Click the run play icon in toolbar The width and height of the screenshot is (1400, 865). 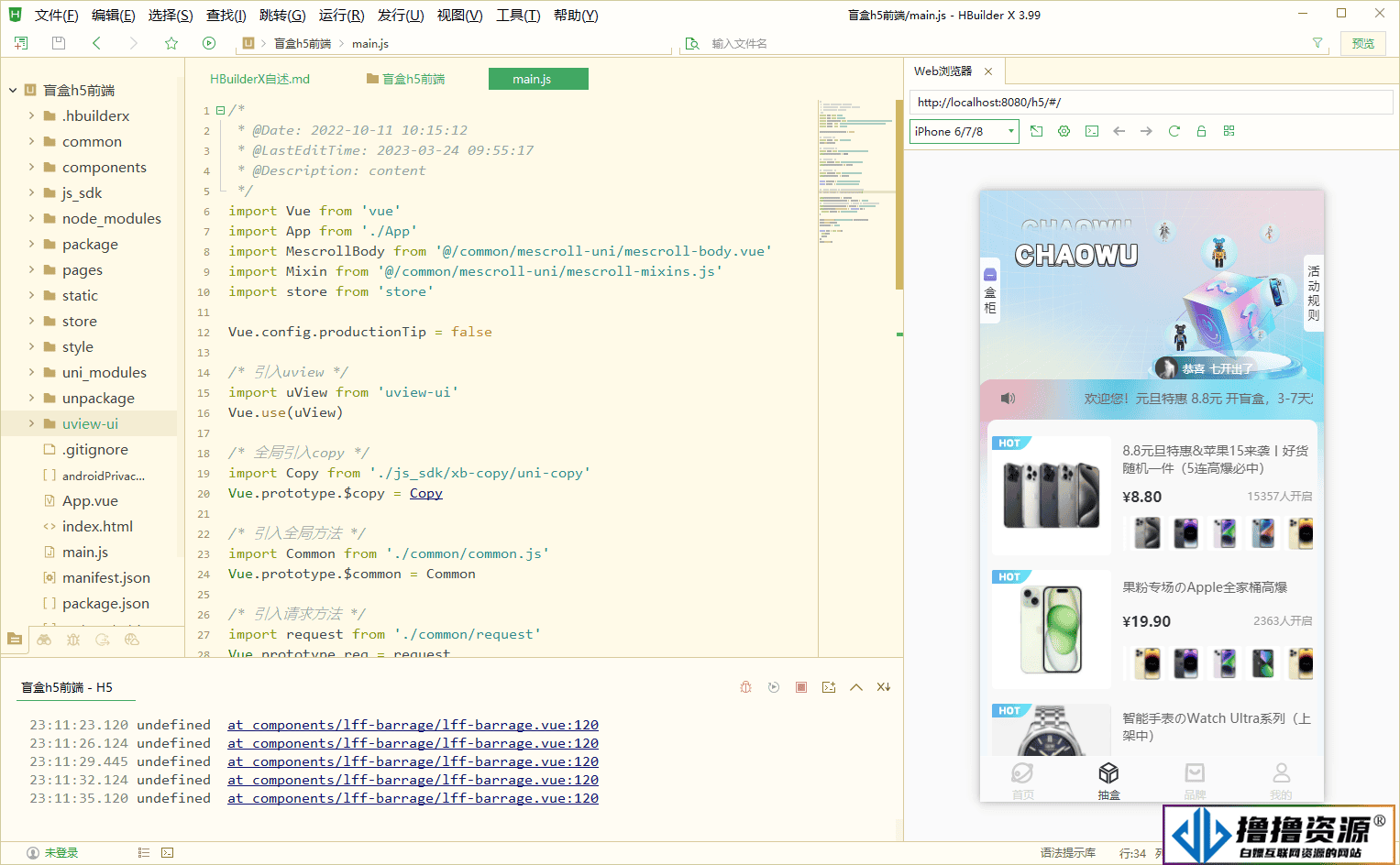point(209,43)
